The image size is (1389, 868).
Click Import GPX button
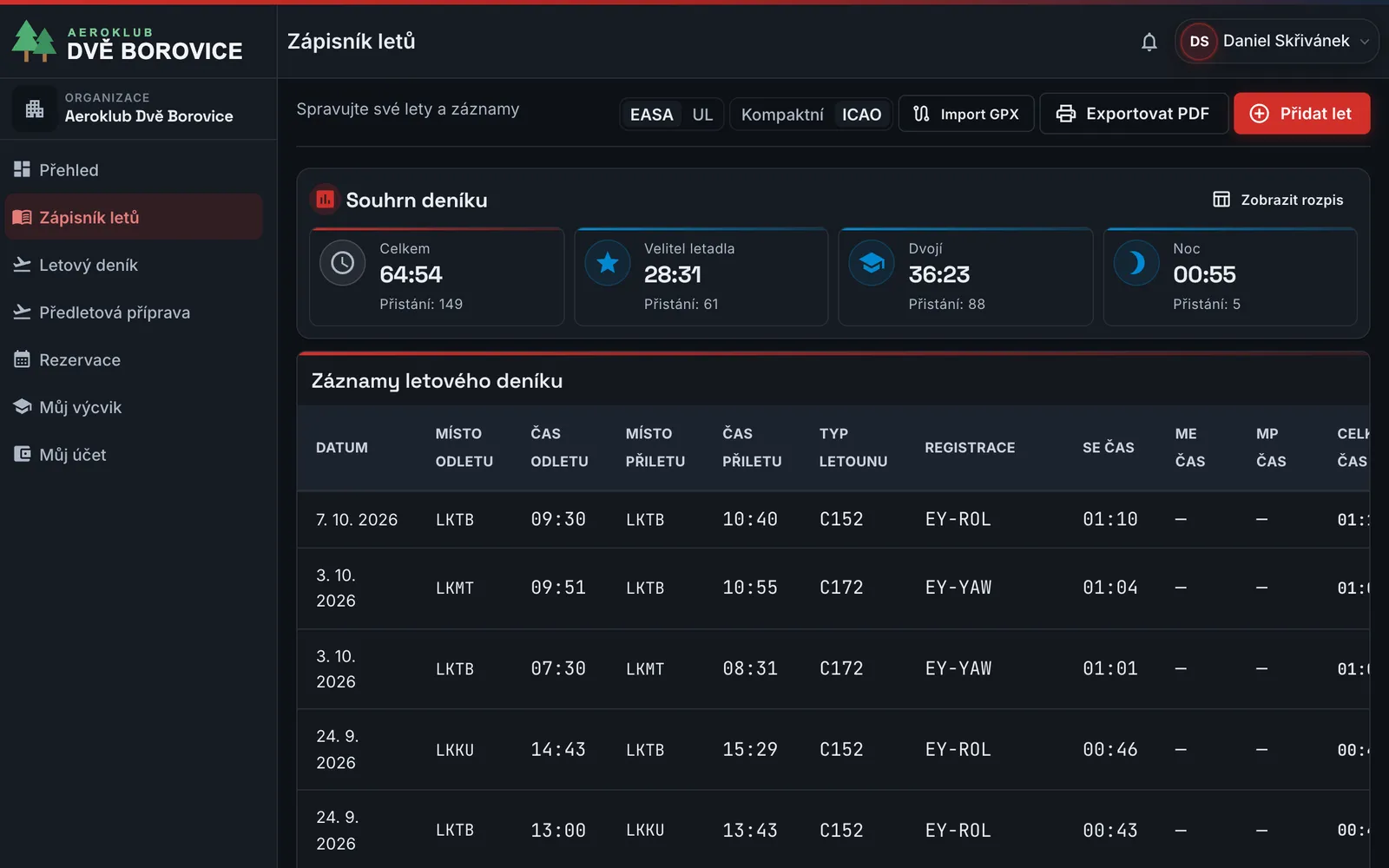966,114
